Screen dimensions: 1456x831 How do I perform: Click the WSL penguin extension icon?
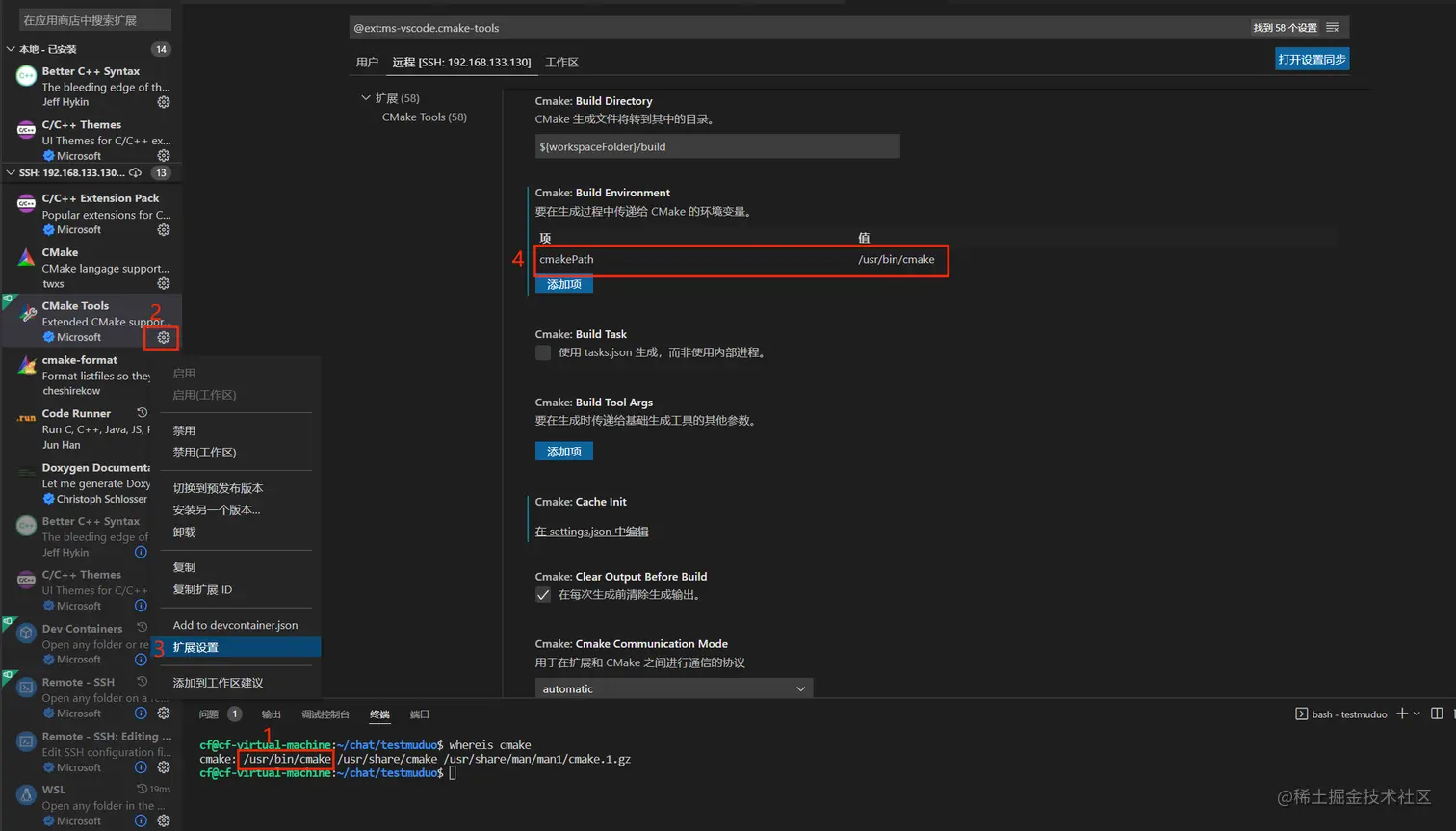pos(27,795)
